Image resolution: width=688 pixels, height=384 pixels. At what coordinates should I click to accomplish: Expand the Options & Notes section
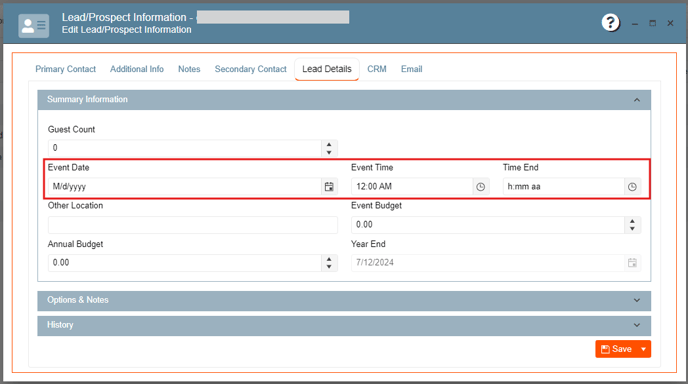pyautogui.click(x=637, y=300)
